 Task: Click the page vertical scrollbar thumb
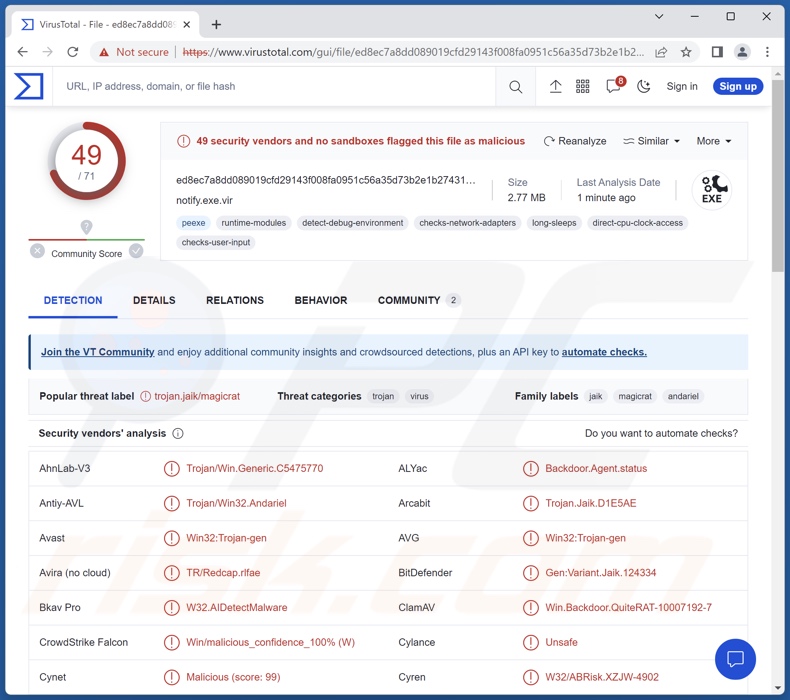pyautogui.click(x=777, y=176)
